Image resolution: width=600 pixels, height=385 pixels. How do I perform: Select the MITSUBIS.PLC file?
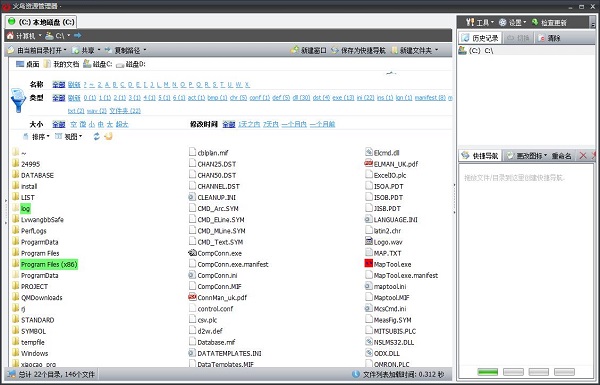click(x=395, y=331)
